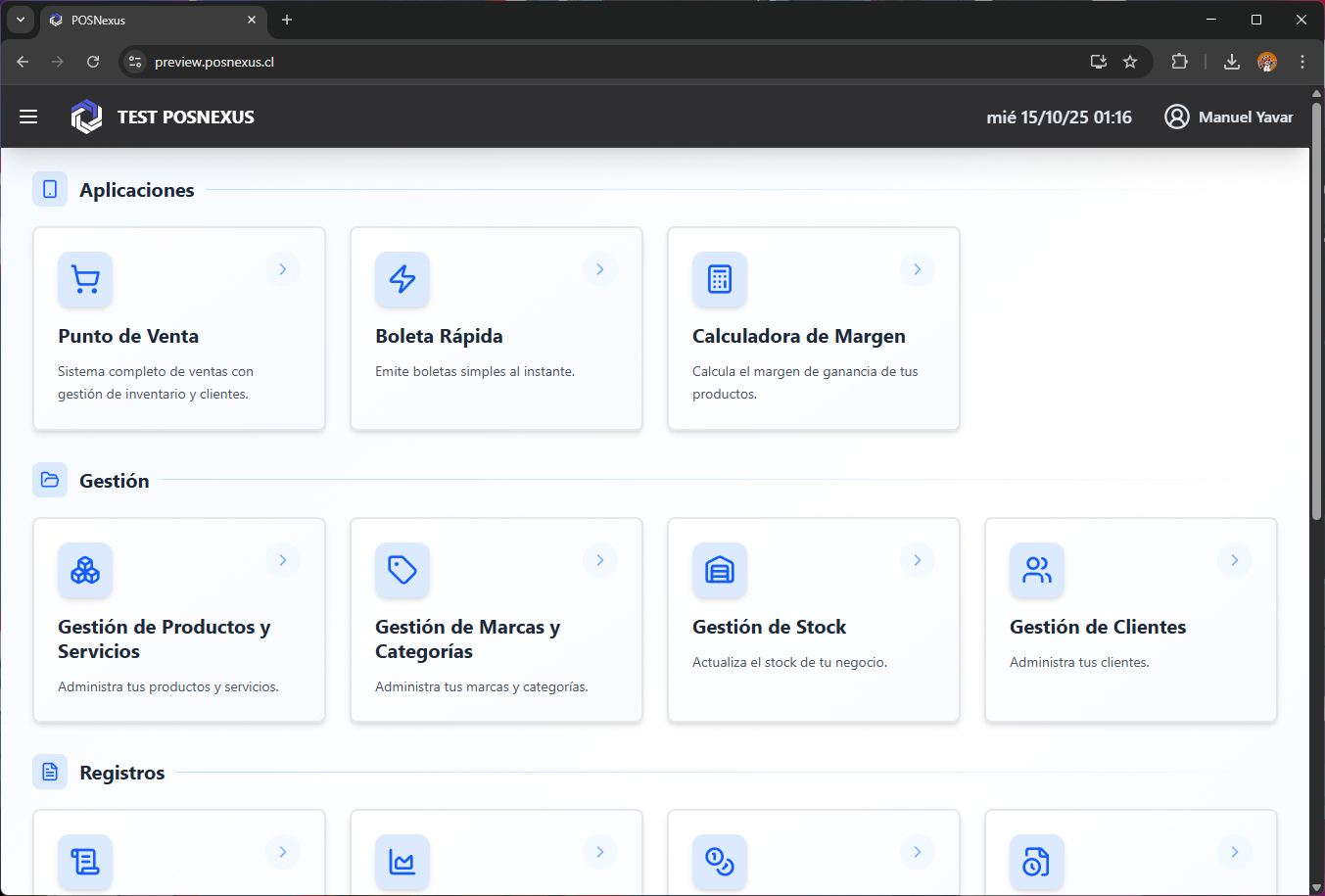Click the boxes icon for Gestión de Productos
This screenshot has width=1325, height=896.
click(x=85, y=570)
